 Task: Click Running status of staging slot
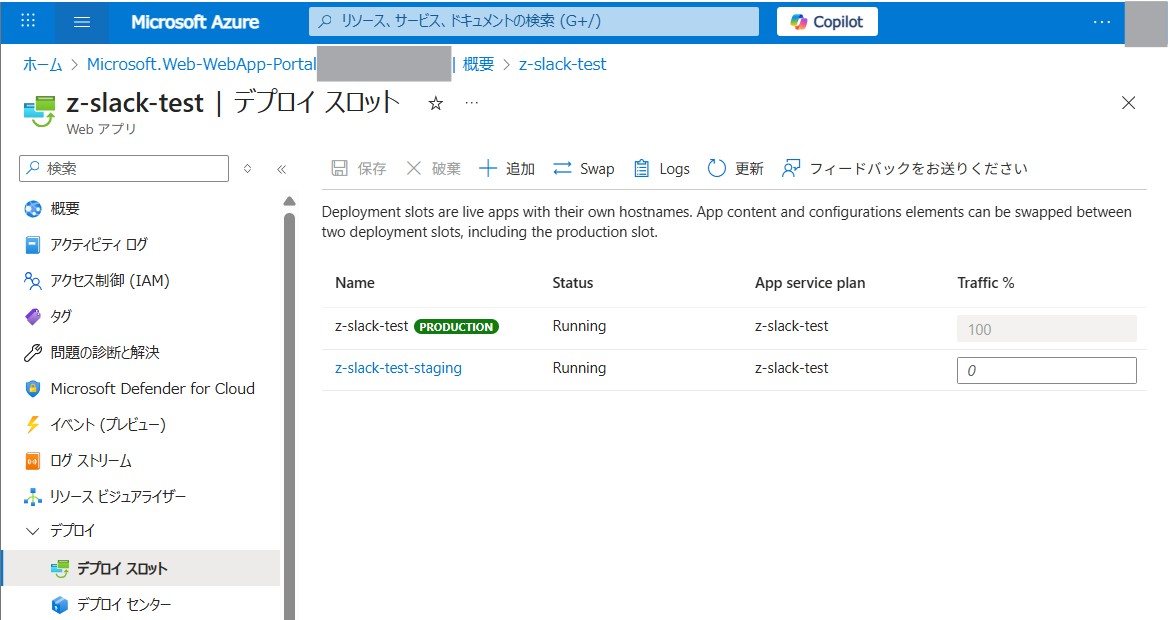[580, 368]
